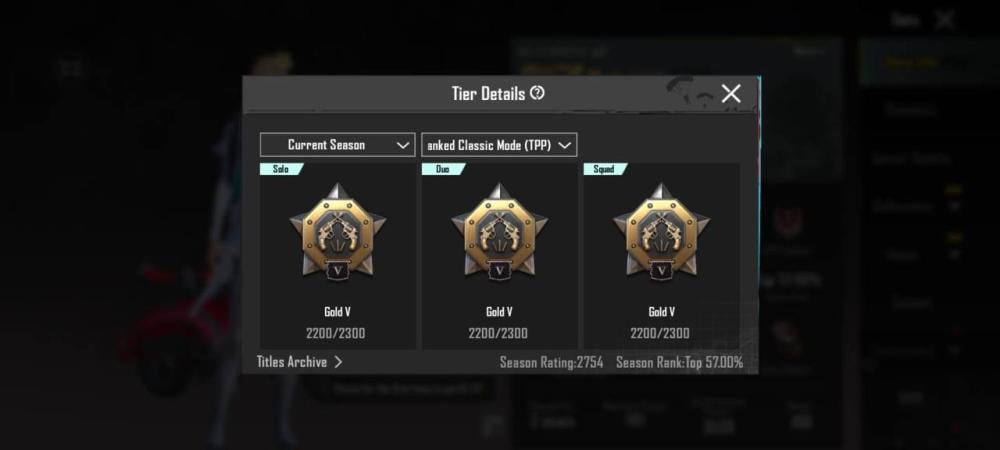
Task: Click the Current Season dropdown arrow
Action: 402,145
